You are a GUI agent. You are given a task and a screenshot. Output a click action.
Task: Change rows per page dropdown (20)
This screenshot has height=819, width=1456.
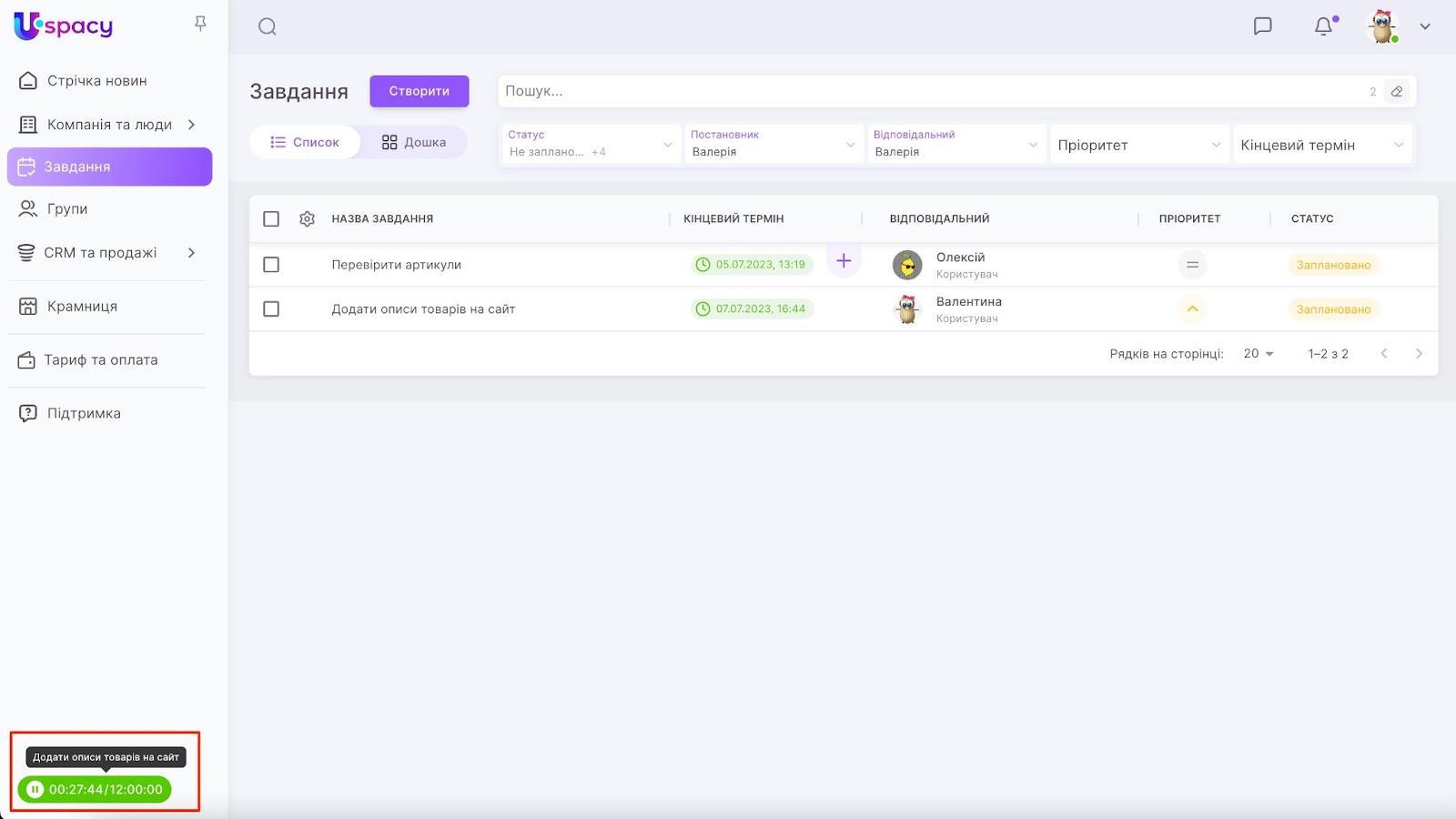(x=1259, y=353)
